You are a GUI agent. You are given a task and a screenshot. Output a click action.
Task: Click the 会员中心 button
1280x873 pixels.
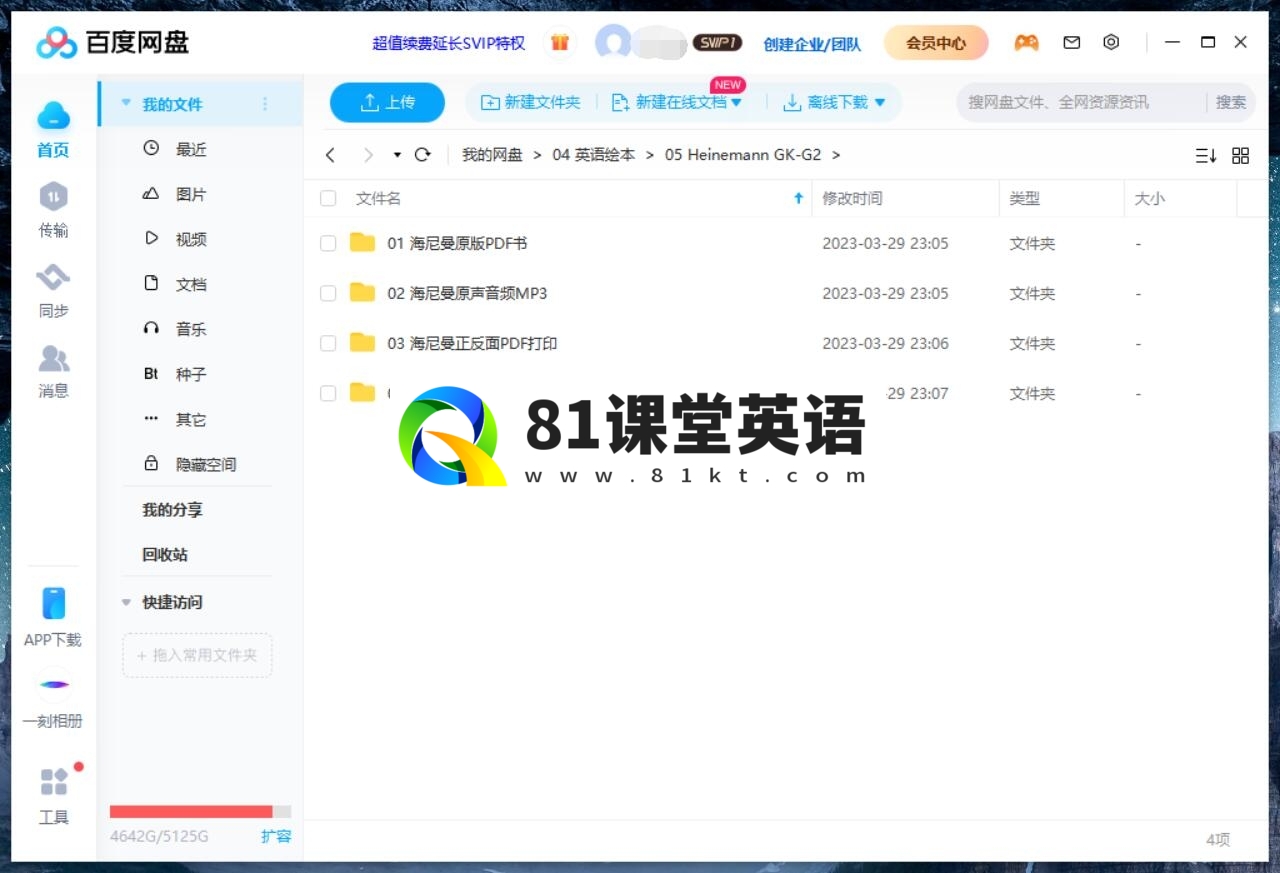click(x=936, y=43)
